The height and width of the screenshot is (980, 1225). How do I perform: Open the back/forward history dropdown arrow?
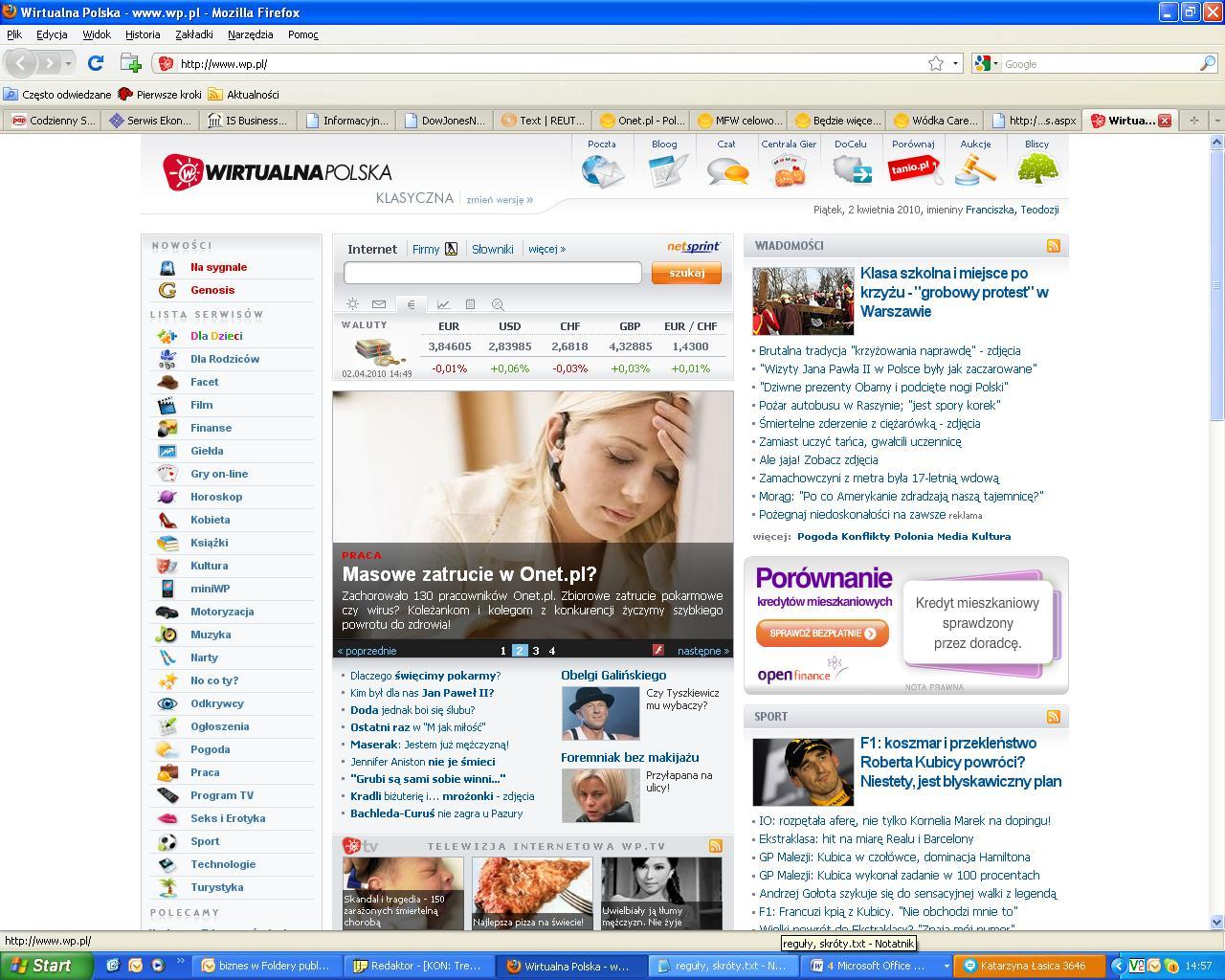[x=68, y=64]
